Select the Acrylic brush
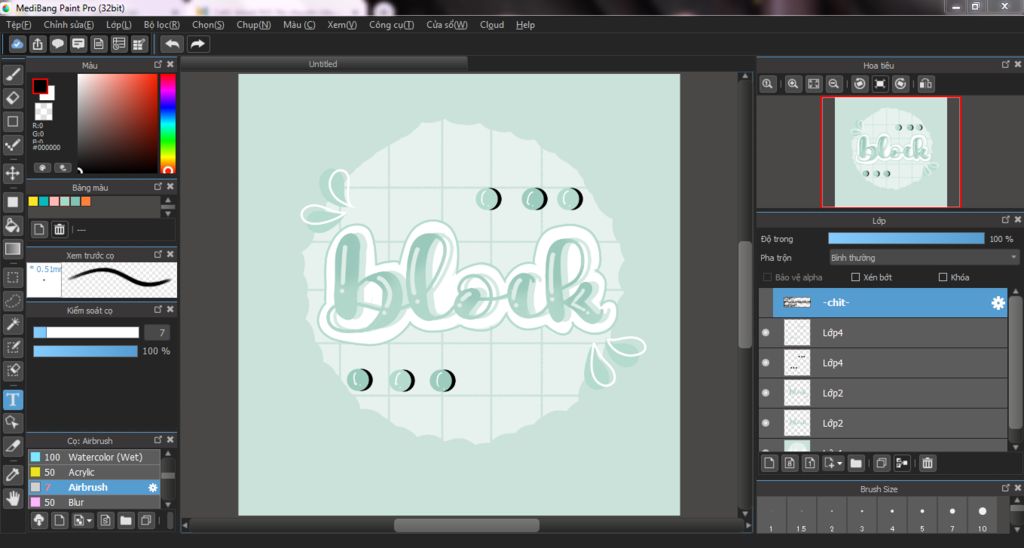The height and width of the screenshot is (548, 1024). point(94,472)
